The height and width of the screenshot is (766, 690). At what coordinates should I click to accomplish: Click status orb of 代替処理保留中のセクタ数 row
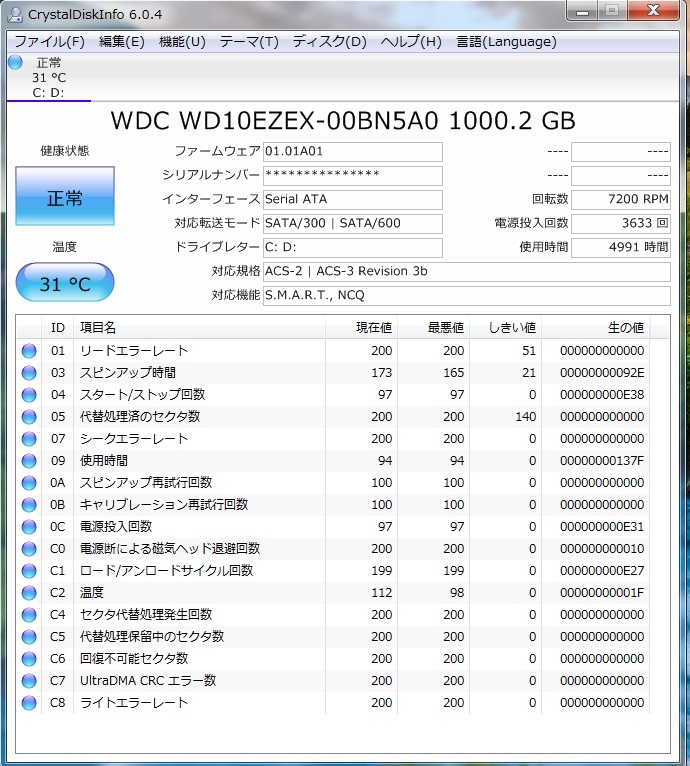29,637
